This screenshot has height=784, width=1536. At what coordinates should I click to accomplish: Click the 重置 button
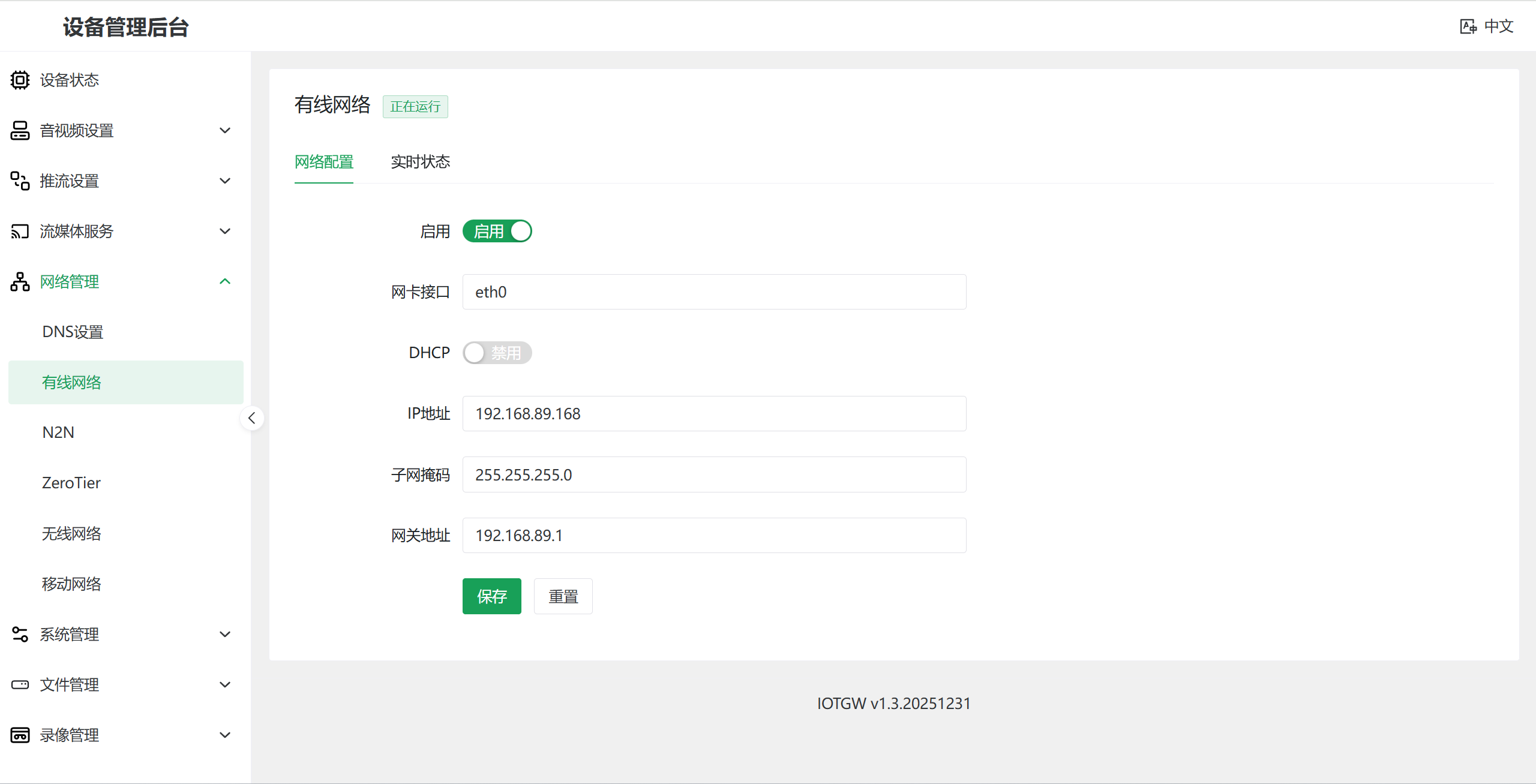563,596
